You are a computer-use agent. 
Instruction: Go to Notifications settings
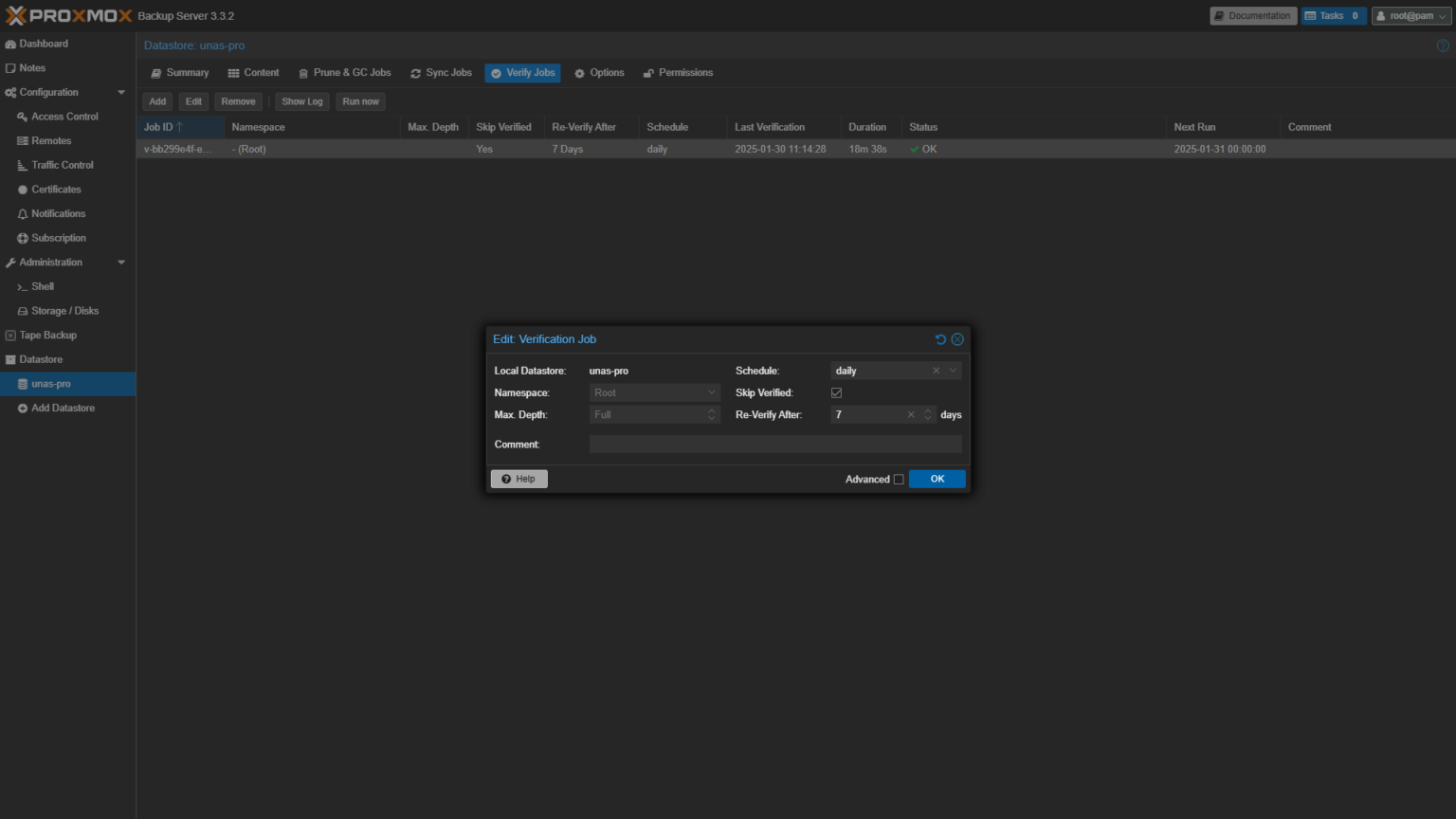[59, 213]
